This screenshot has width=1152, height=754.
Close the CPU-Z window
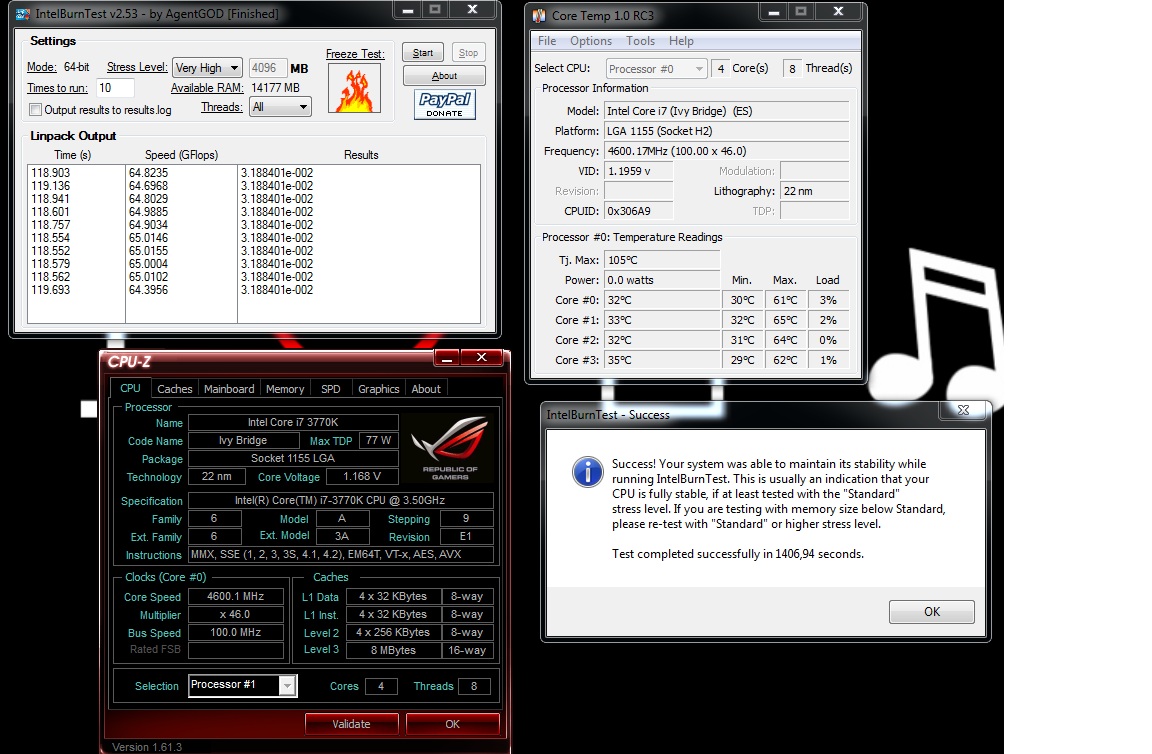pyautogui.click(x=482, y=358)
